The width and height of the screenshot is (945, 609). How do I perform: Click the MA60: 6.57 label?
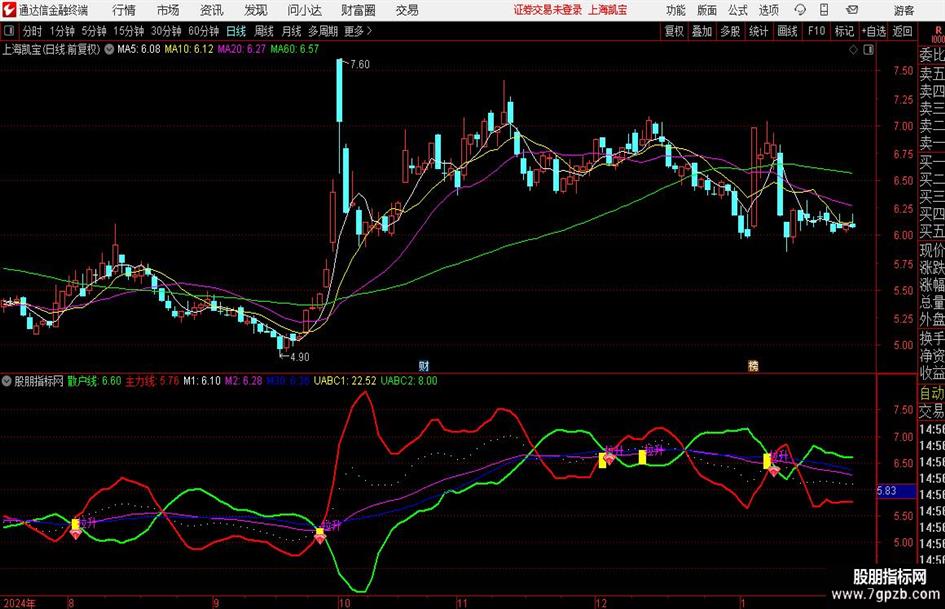point(295,49)
